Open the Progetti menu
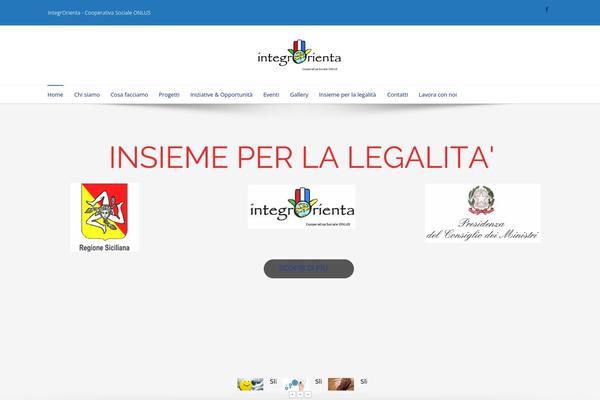Viewport: 600px width, 400px height. tap(169, 95)
